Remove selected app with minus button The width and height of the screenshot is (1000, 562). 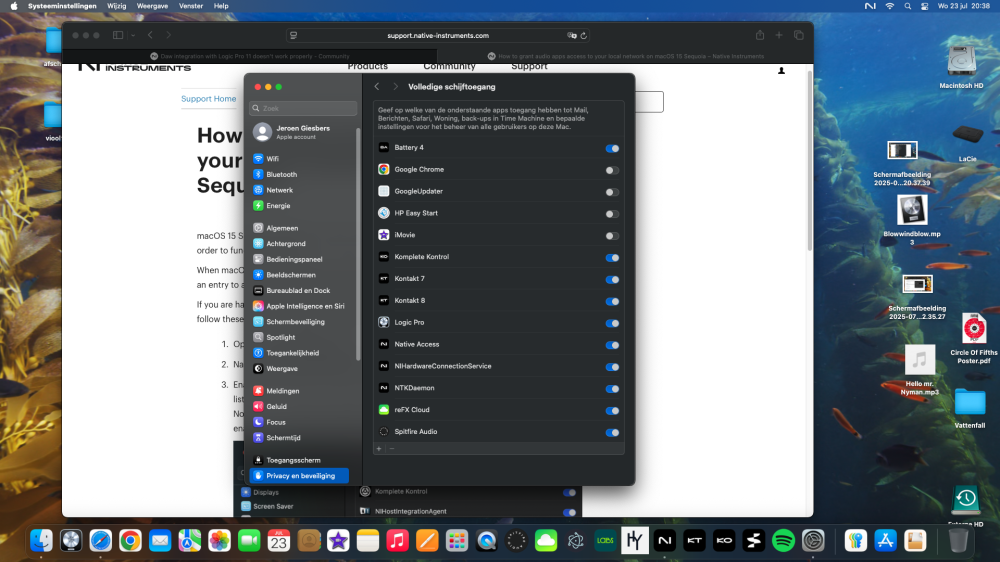pyautogui.click(x=392, y=449)
